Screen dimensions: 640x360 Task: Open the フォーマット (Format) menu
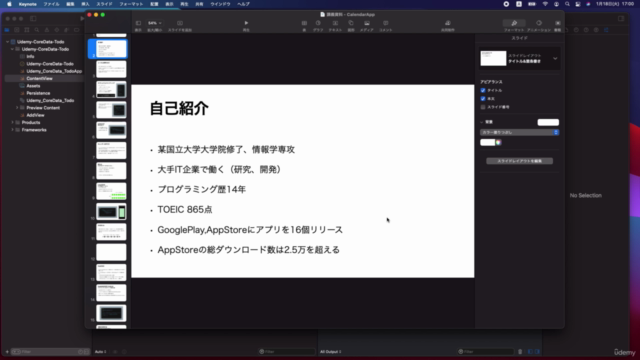(131, 4)
